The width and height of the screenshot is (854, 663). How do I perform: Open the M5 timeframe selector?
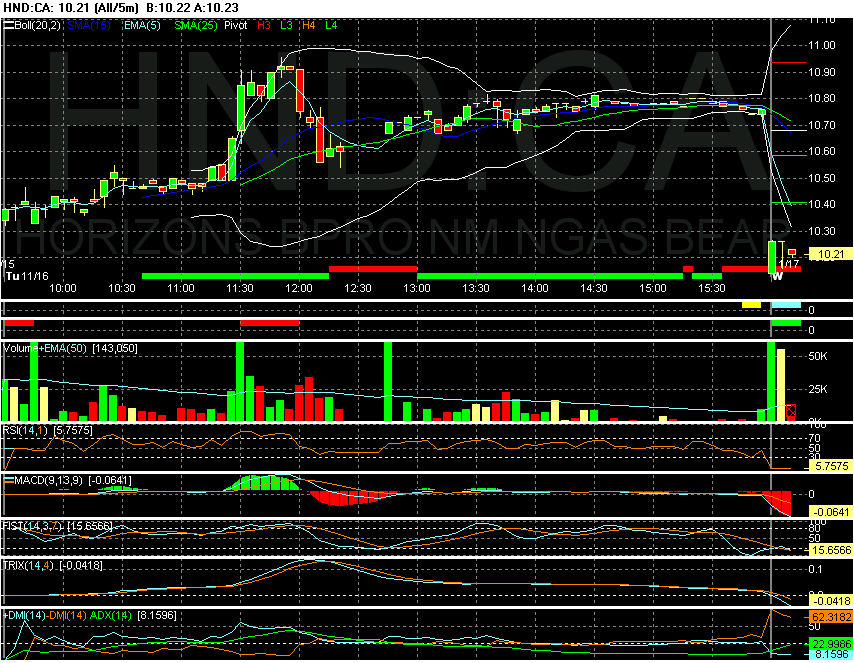coord(8,265)
